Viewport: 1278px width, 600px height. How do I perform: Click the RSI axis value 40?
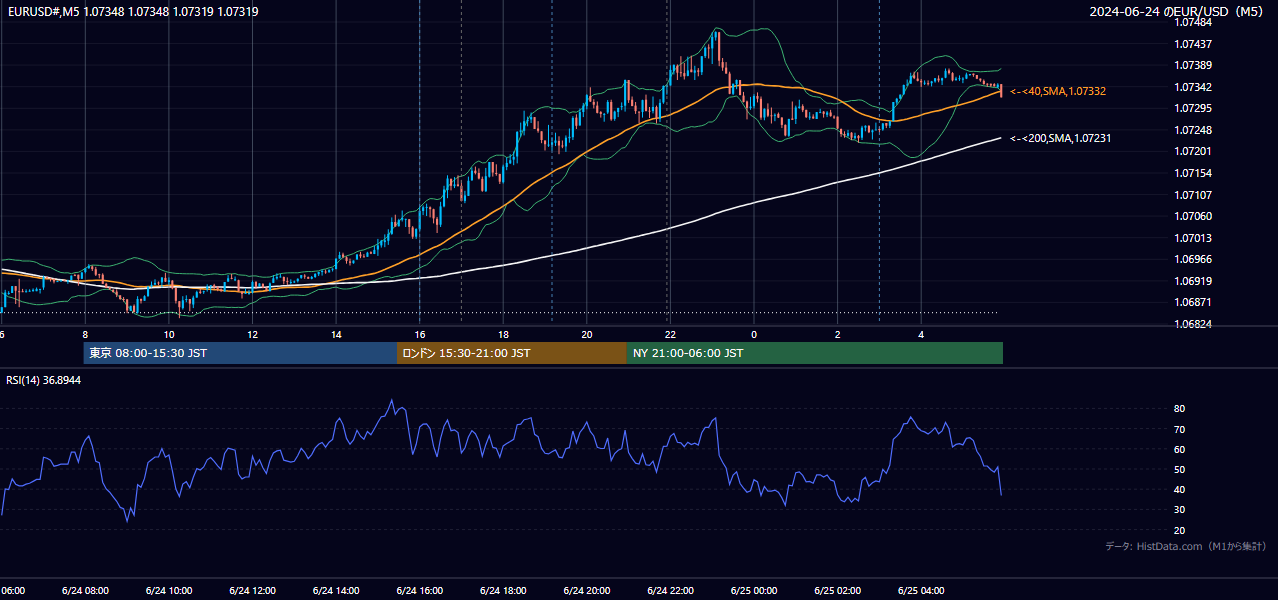click(1179, 489)
